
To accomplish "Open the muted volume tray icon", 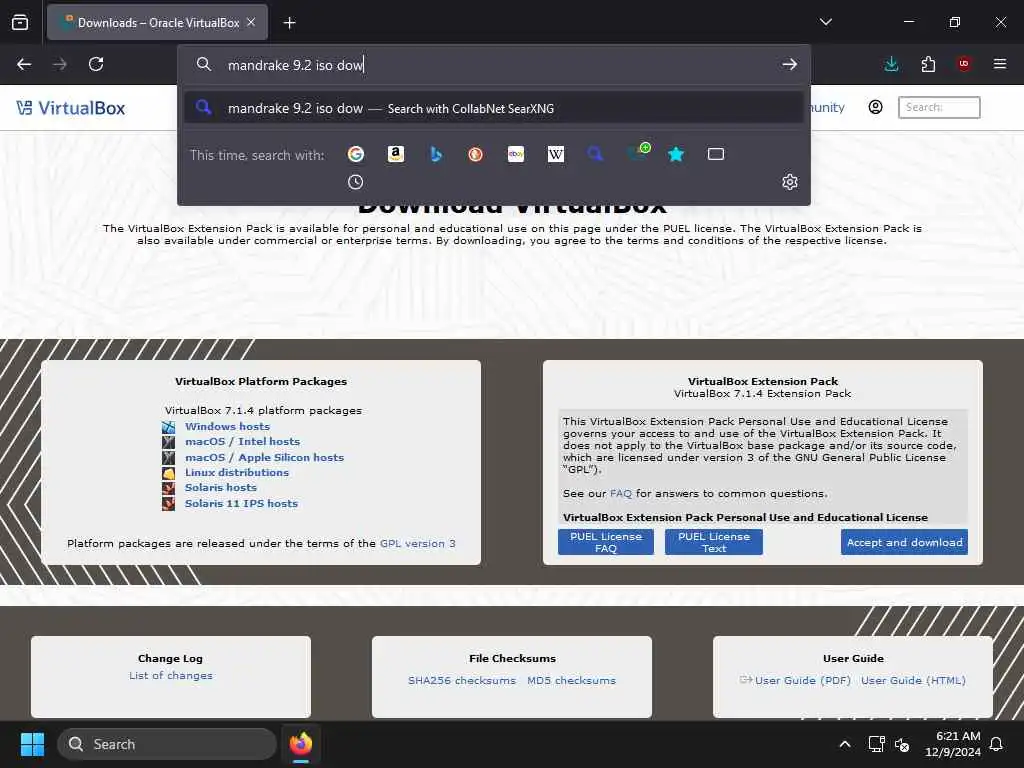I will pyautogui.click(x=902, y=744).
